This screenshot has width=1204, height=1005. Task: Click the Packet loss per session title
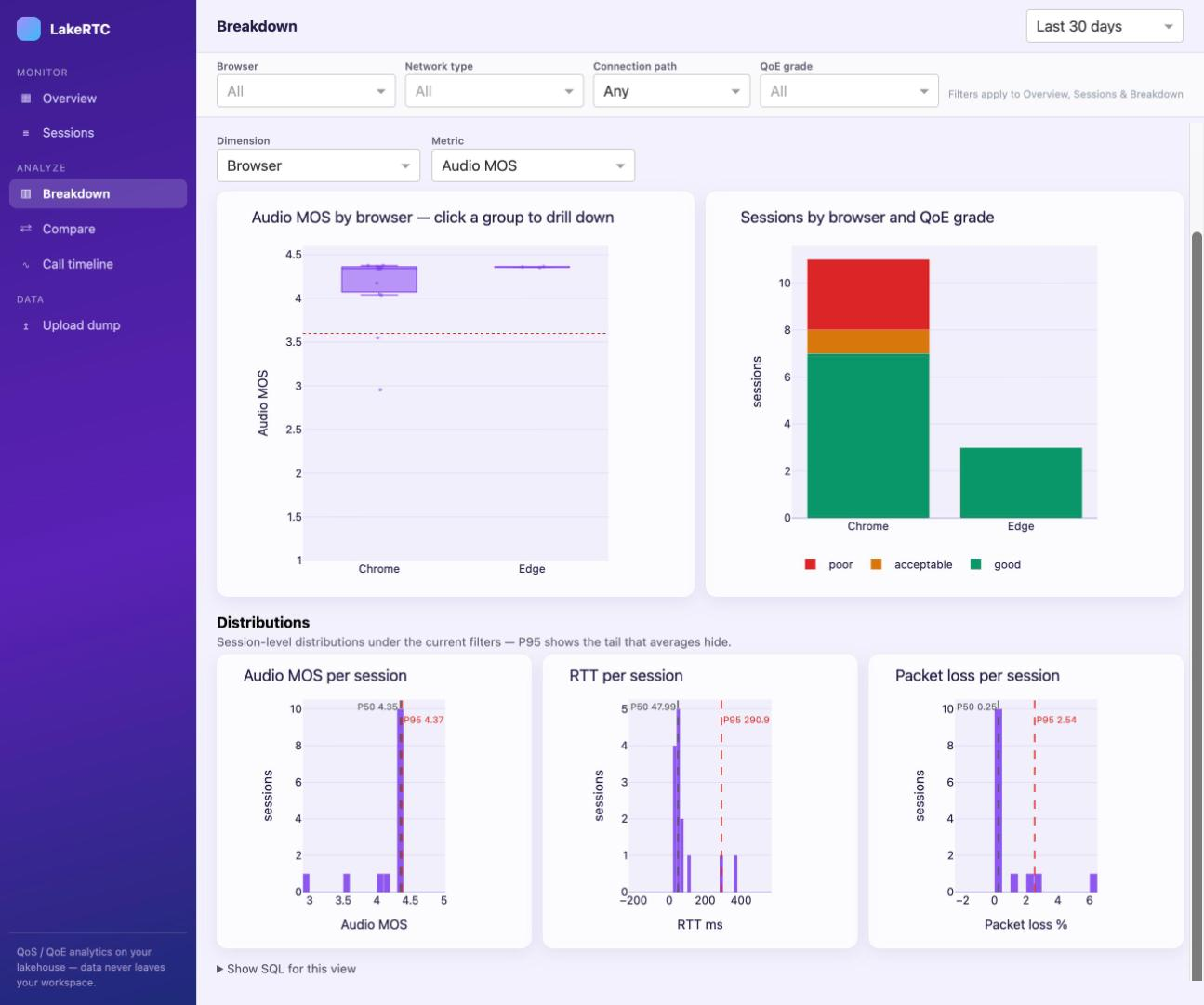pyautogui.click(x=977, y=676)
